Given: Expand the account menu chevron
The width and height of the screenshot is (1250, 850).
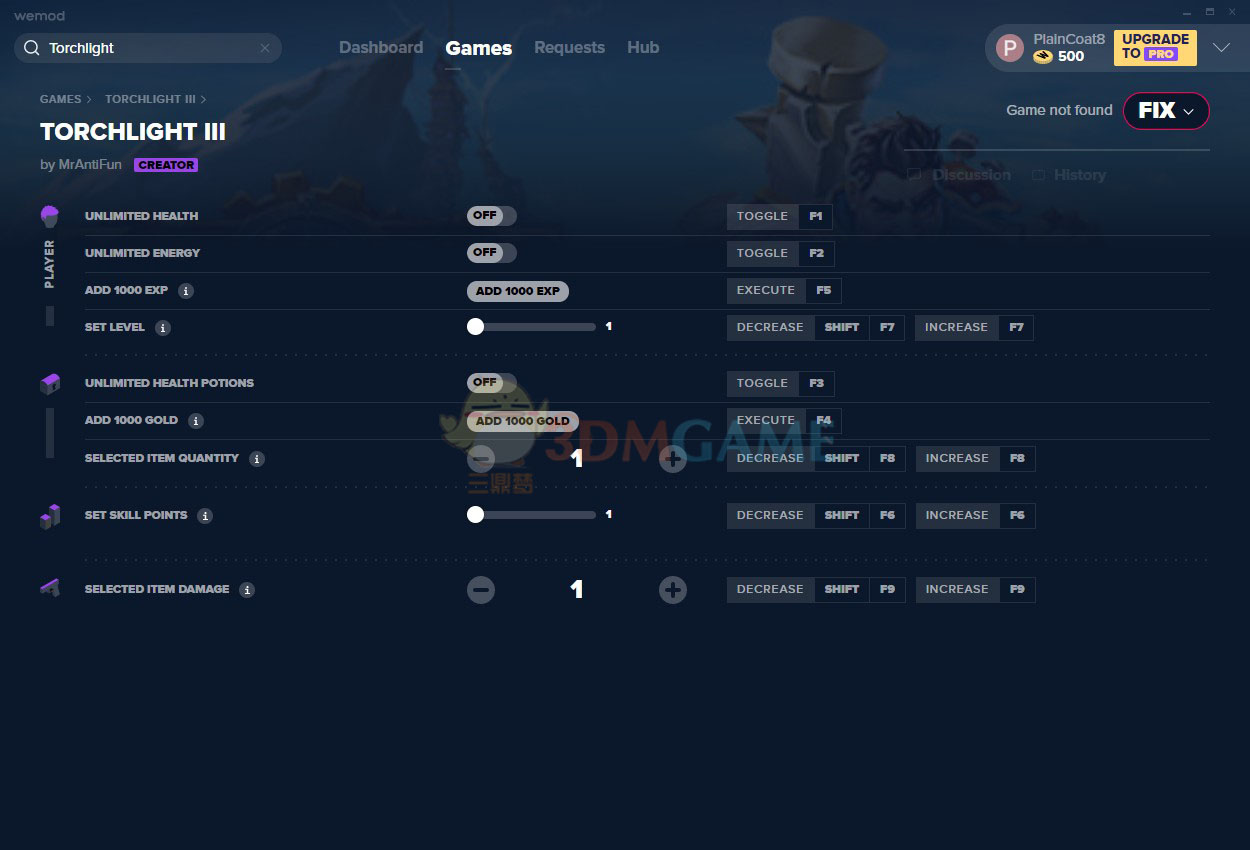Looking at the screenshot, I should (1221, 47).
